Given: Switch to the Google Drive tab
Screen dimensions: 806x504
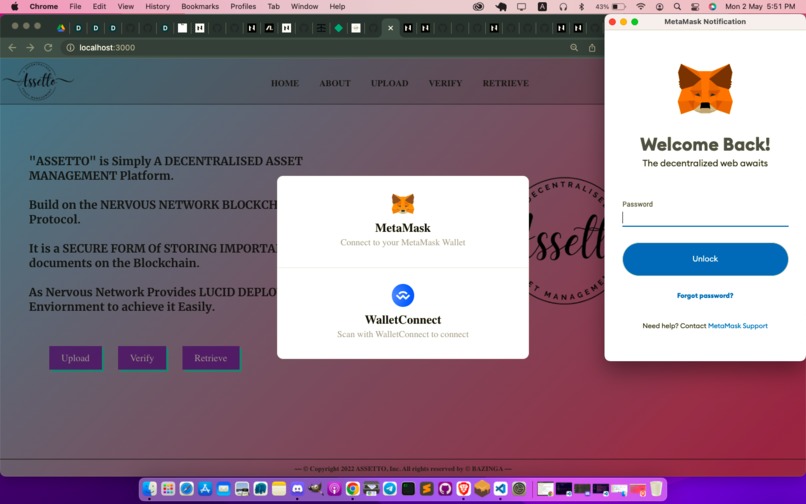Looking at the screenshot, I should [61, 28].
